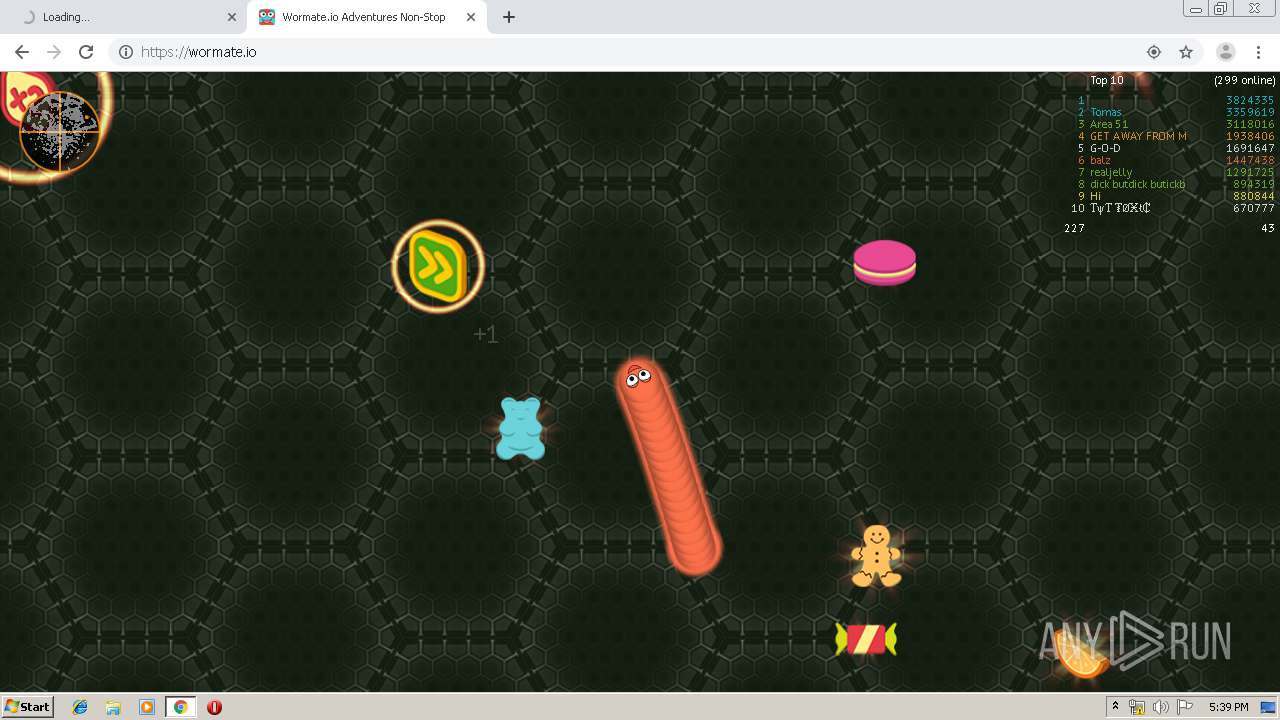Image resolution: width=1280 pixels, height=720 pixels.
Task: Reload the wormate.io page
Action: (86, 52)
